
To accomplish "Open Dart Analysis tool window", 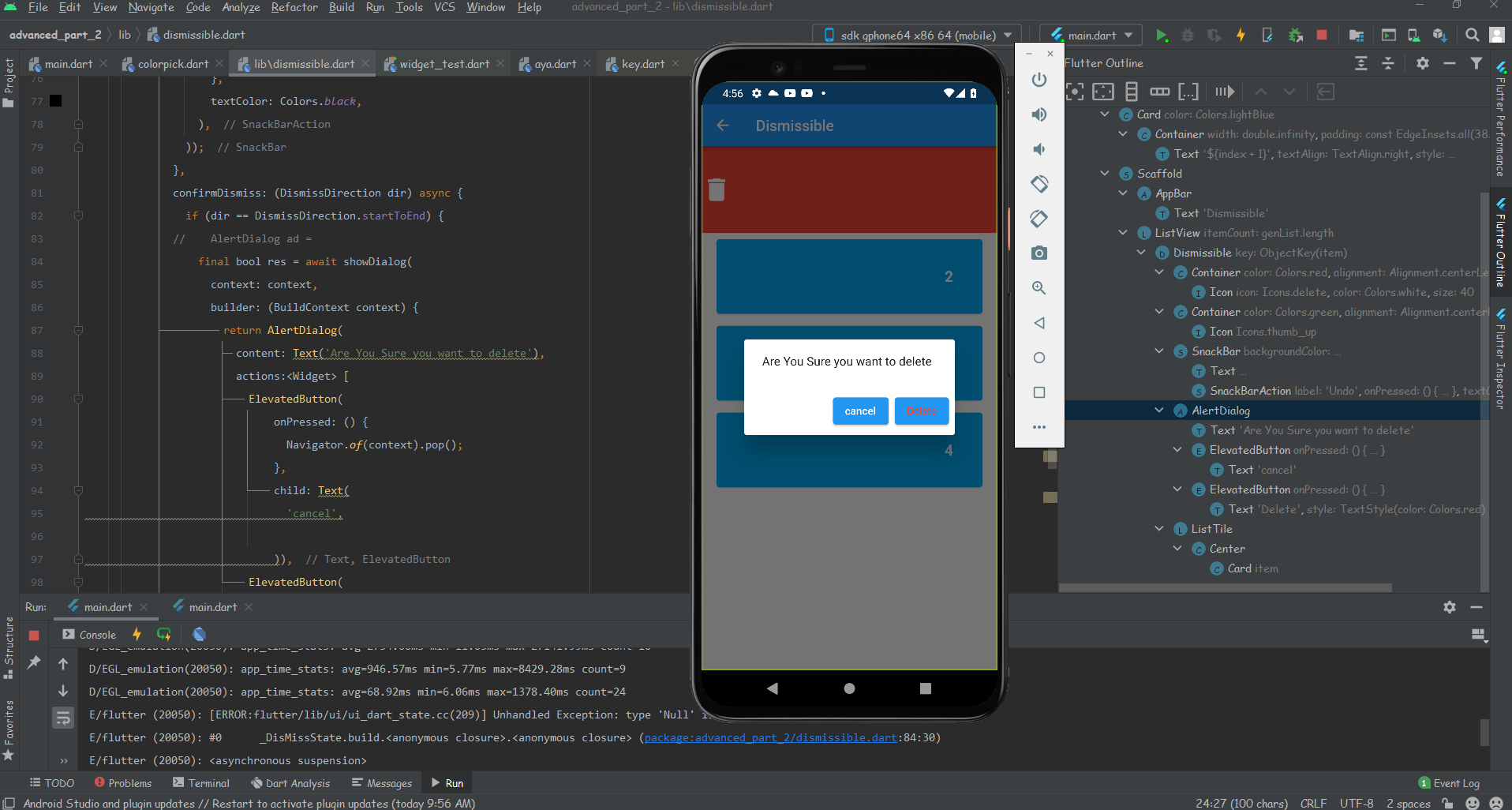I will pyautogui.click(x=290, y=783).
